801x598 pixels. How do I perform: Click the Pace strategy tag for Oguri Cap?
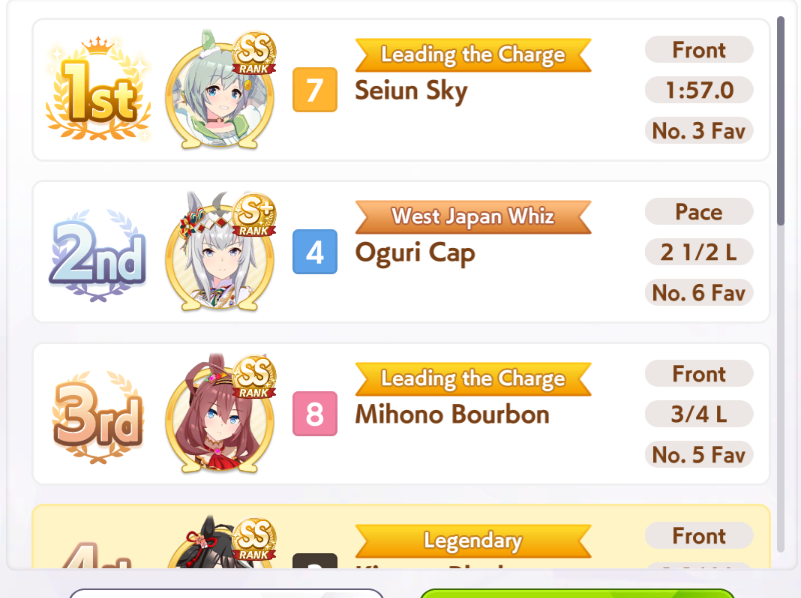(x=699, y=211)
